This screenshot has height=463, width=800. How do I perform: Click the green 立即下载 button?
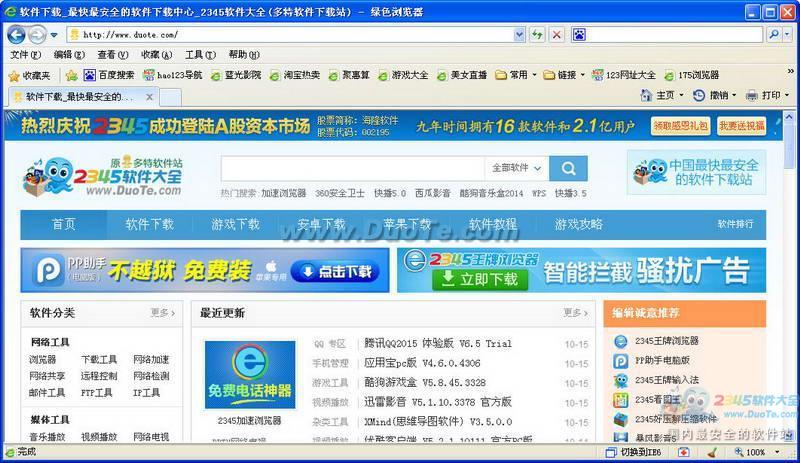click(x=480, y=279)
